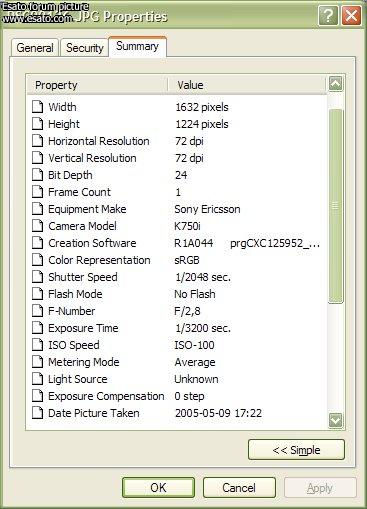Select the Camera Model property label
The height and width of the screenshot is (509, 367).
coord(82,226)
